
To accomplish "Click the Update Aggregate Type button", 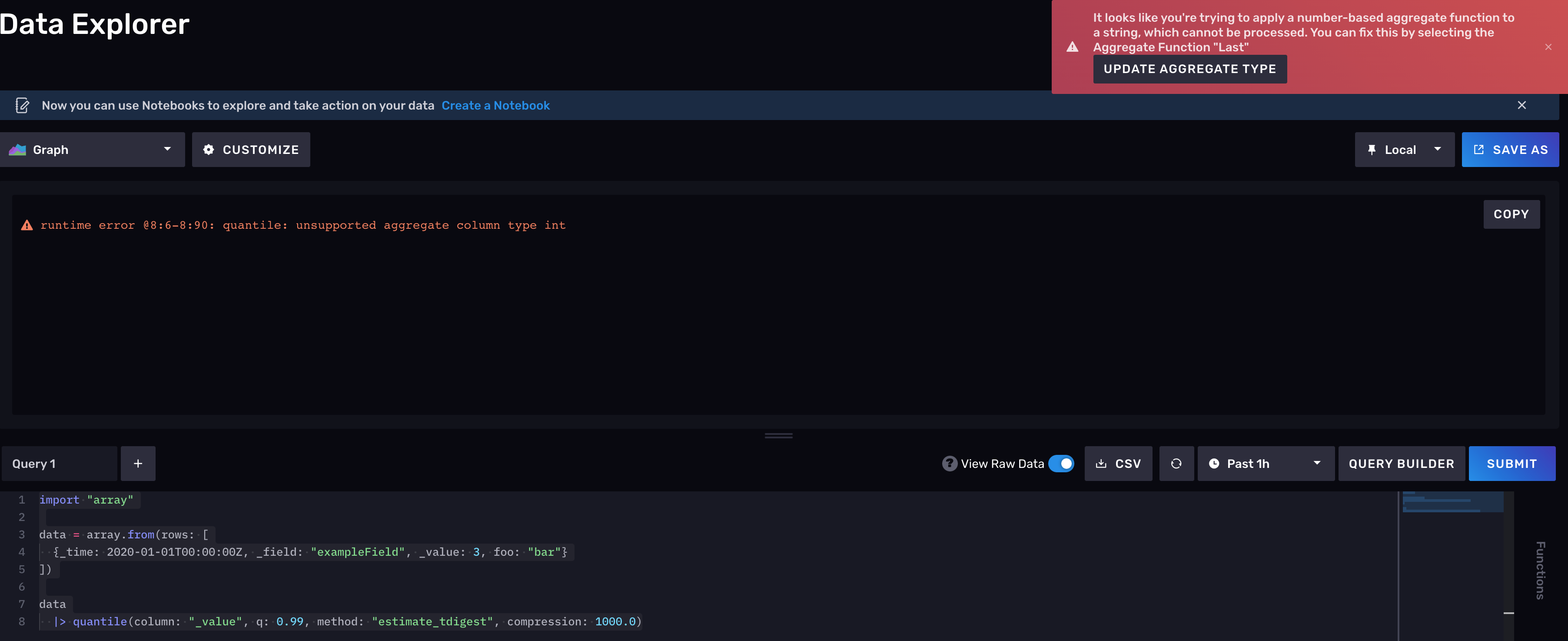I will (x=1189, y=69).
